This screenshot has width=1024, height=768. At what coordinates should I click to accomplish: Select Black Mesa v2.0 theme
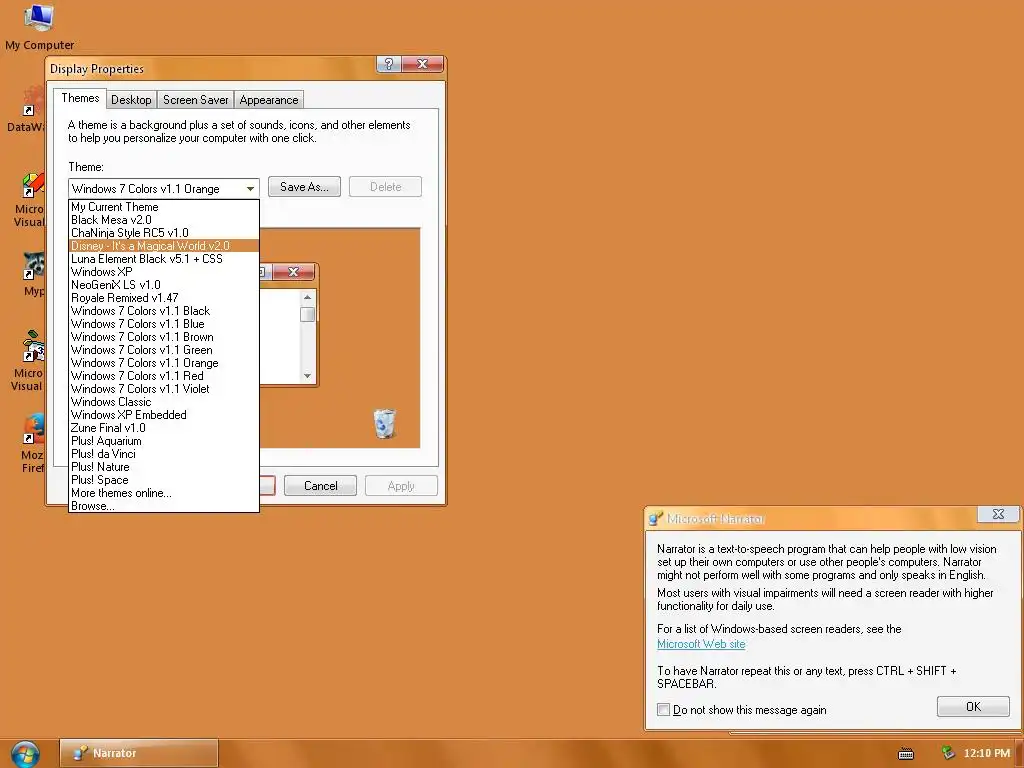click(164, 220)
